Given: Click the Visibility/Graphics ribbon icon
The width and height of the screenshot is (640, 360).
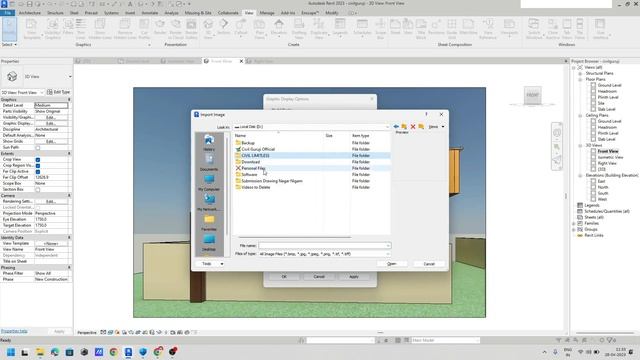Looking at the screenshot, I should tap(53, 29).
